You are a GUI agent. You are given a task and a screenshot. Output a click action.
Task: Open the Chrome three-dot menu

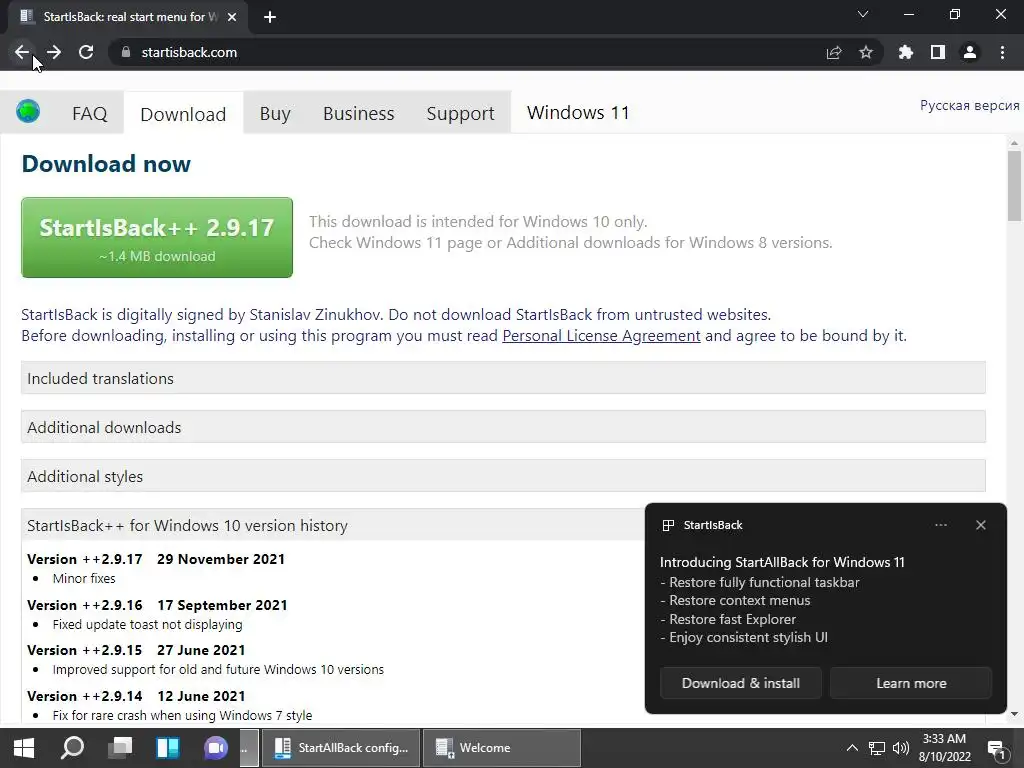[1002, 52]
